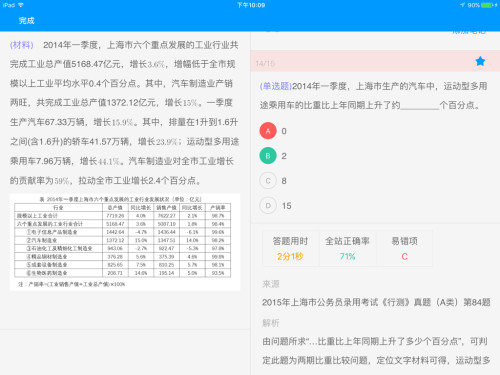Select option A circle with answer 0
The height and width of the screenshot is (375, 500).
click(x=268, y=131)
